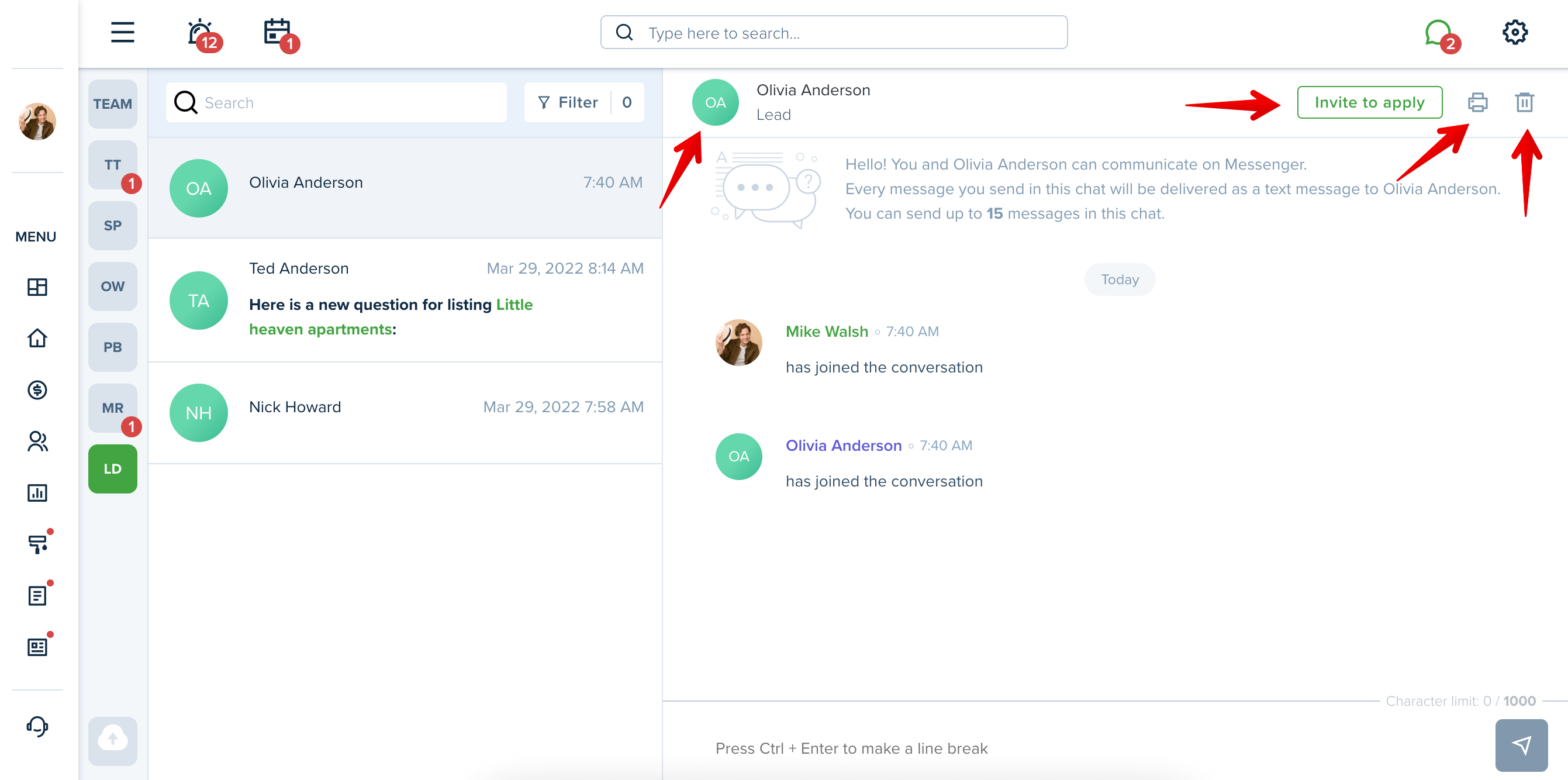The height and width of the screenshot is (780, 1568).
Task: Open the Little heaven apartments listing link
Action: [391, 317]
